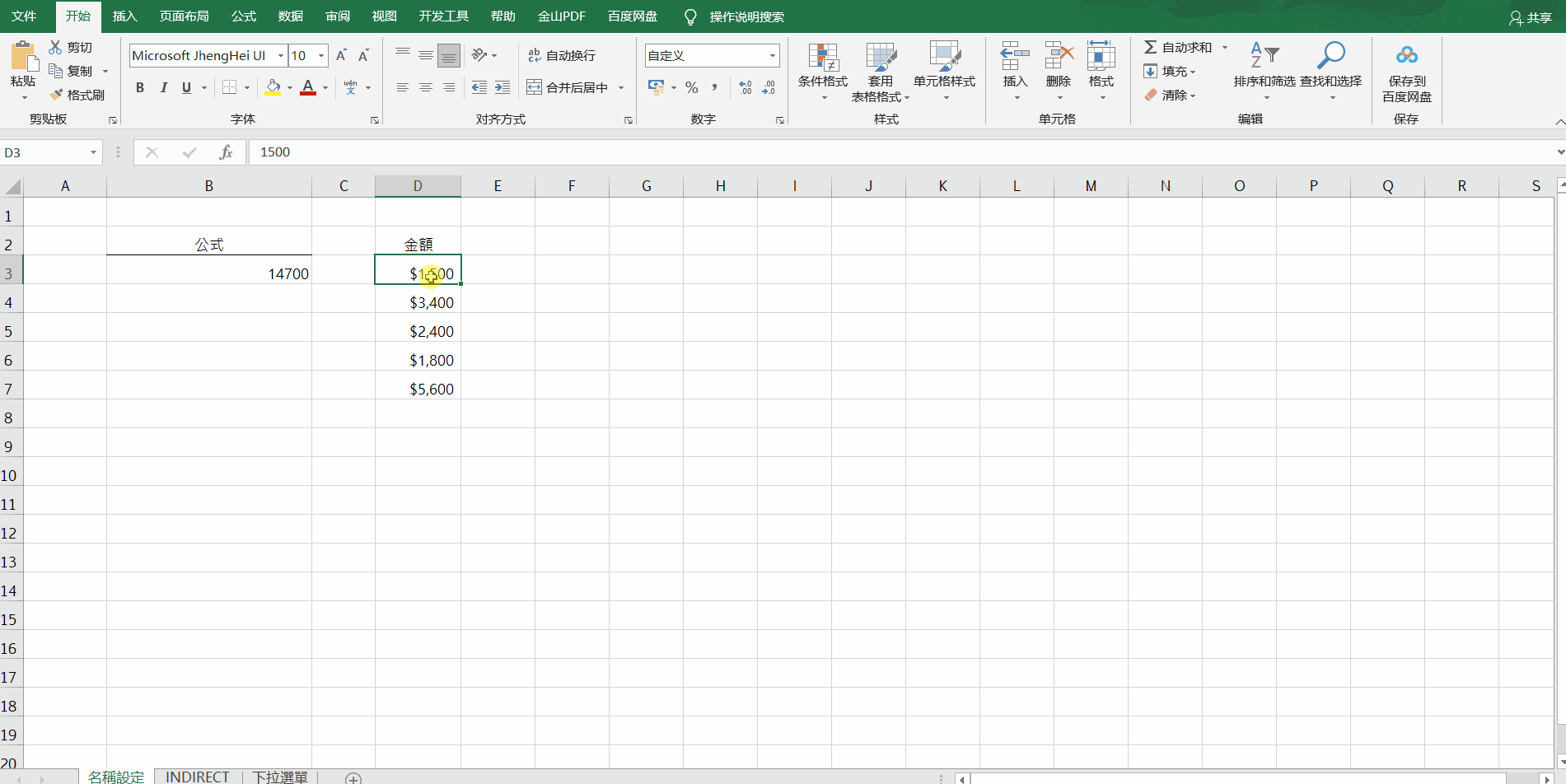Increase decimal places
Image resolution: width=1566 pixels, height=784 pixels.
(746, 87)
